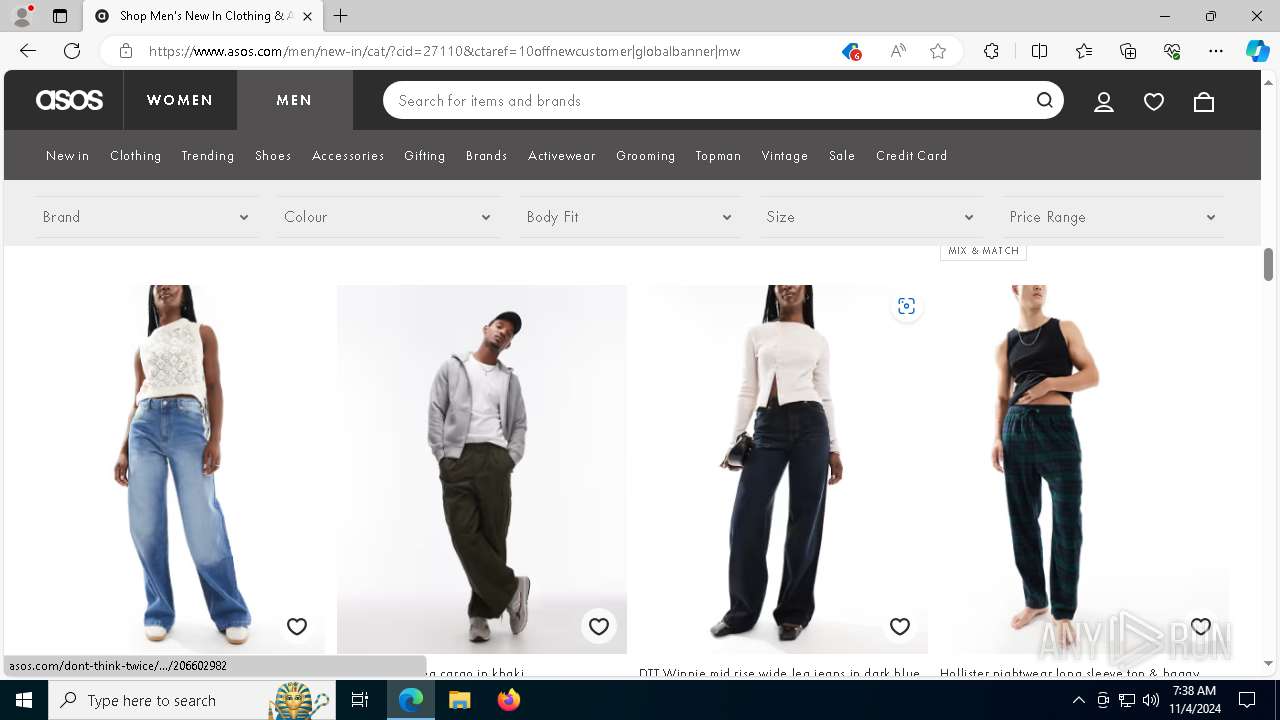Screen dimensions: 1280x720
Task: Refresh the page
Action: click(x=72, y=51)
